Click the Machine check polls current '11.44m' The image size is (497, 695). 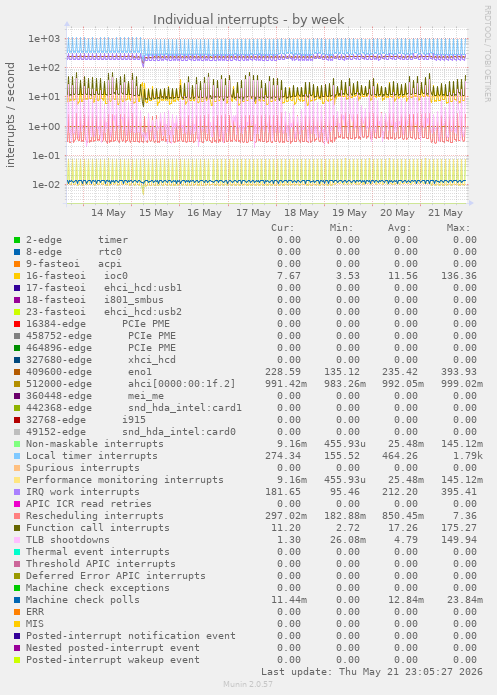point(289,600)
